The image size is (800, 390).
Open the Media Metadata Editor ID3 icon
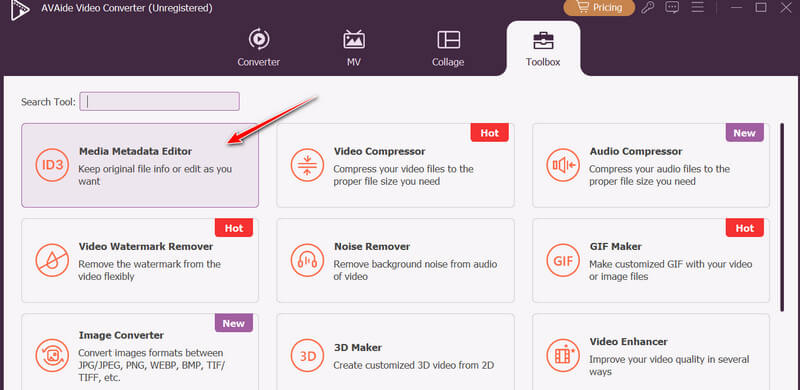(52, 165)
